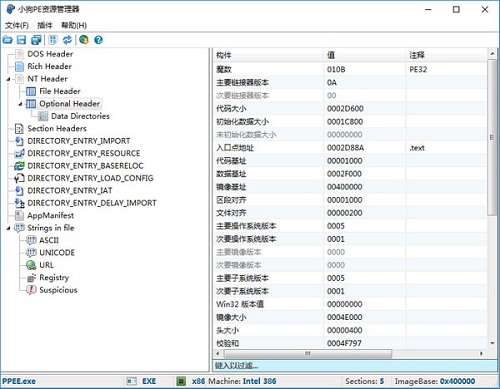The width and height of the screenshot is (500, 389).
Task: Click the PE32 comment cell
Action: 418,69
